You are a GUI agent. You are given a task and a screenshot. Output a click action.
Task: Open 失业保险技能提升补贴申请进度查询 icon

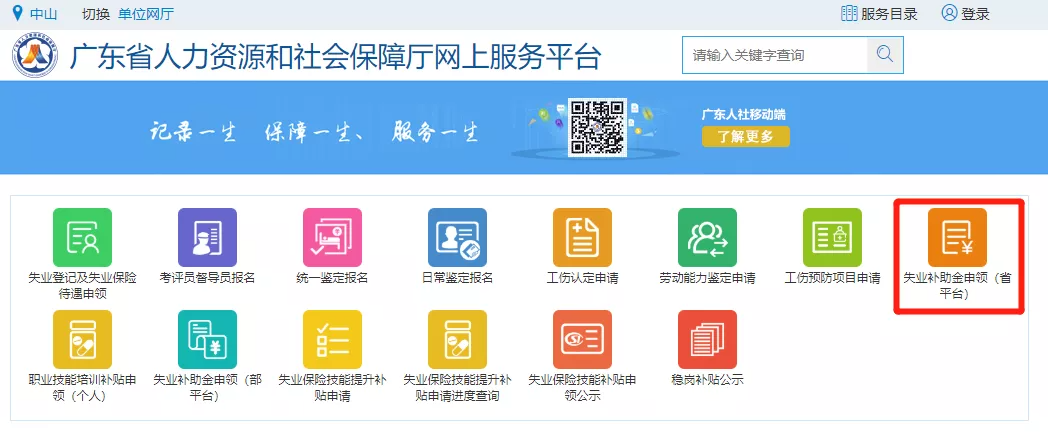click(457, 339)
